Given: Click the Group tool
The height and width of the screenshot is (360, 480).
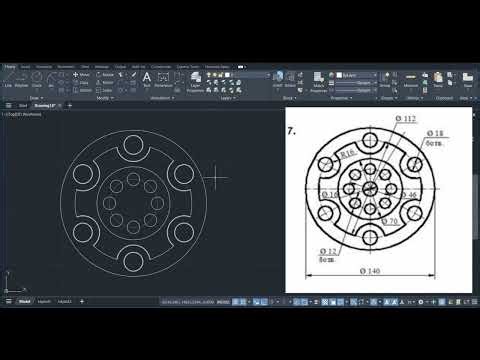Looking at the screenshot, I should [385, 79].
